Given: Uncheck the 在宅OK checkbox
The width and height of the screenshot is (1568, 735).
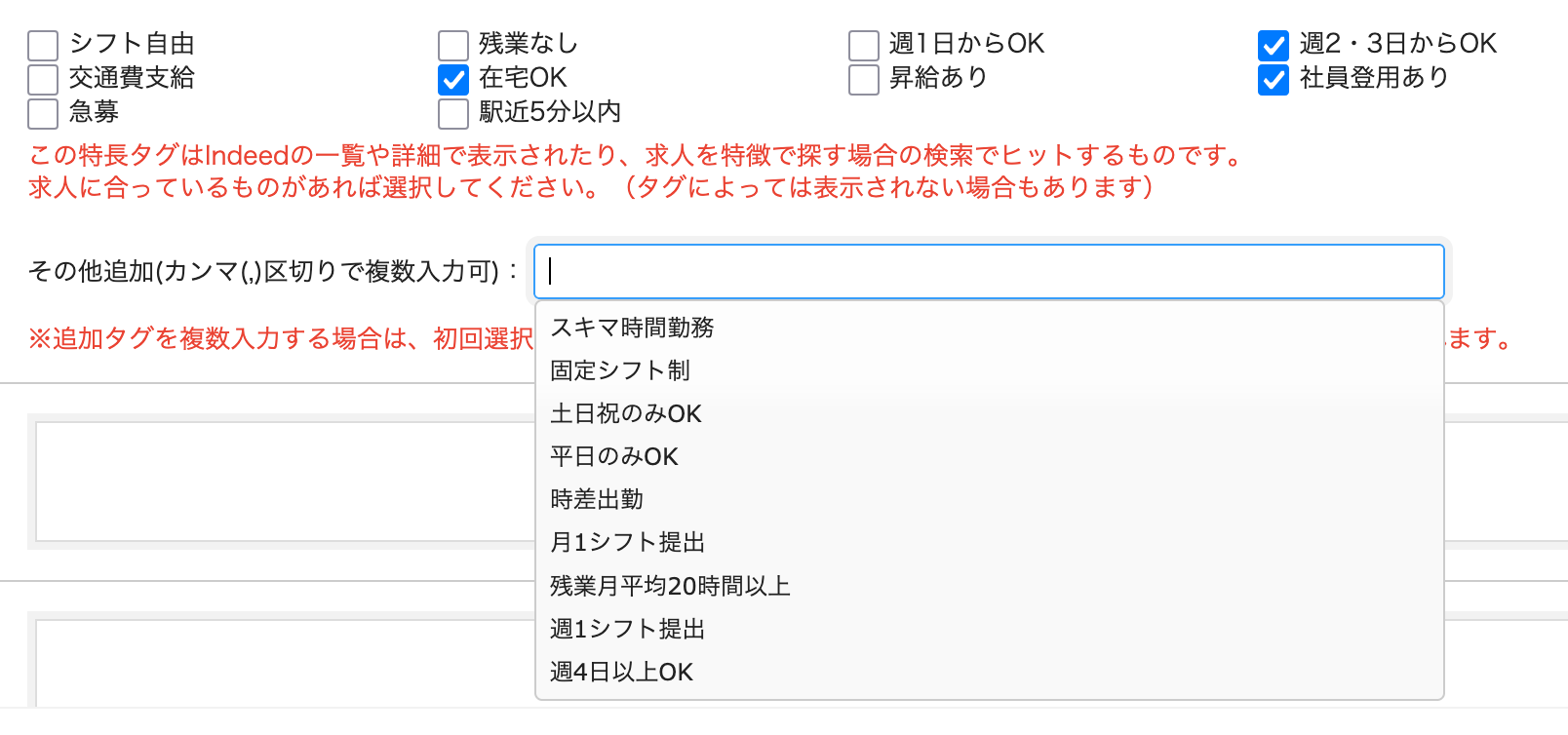Looking at the screenshot, I should click(453, 79).
